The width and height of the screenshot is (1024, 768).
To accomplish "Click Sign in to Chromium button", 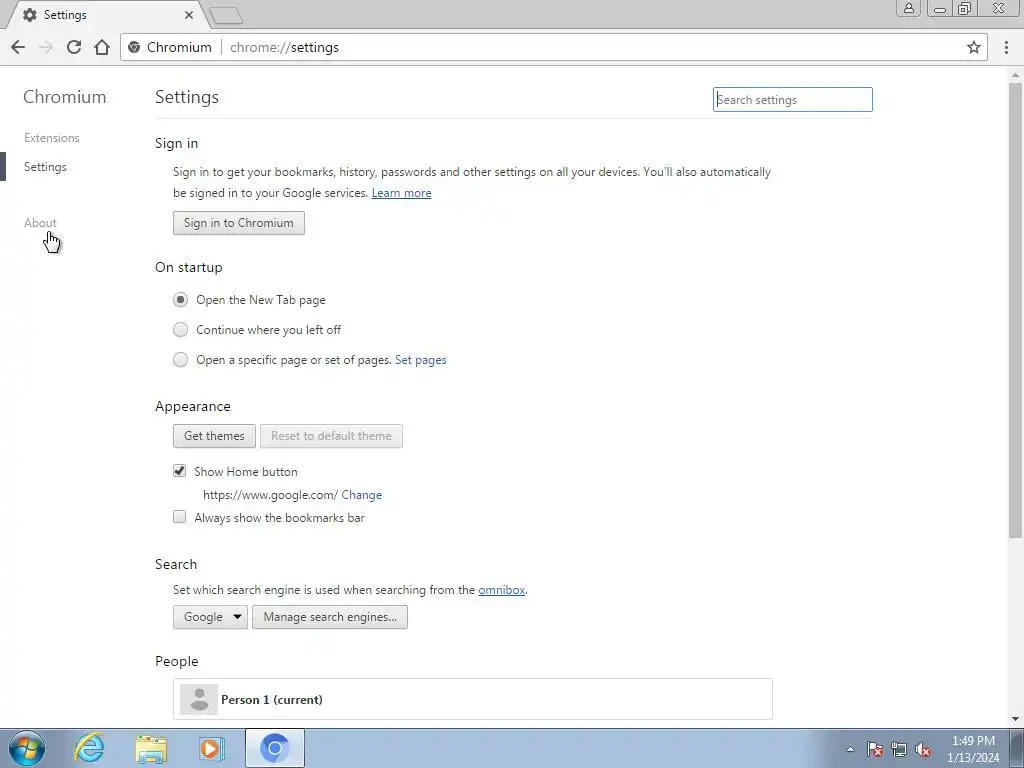I will point(239,223).
